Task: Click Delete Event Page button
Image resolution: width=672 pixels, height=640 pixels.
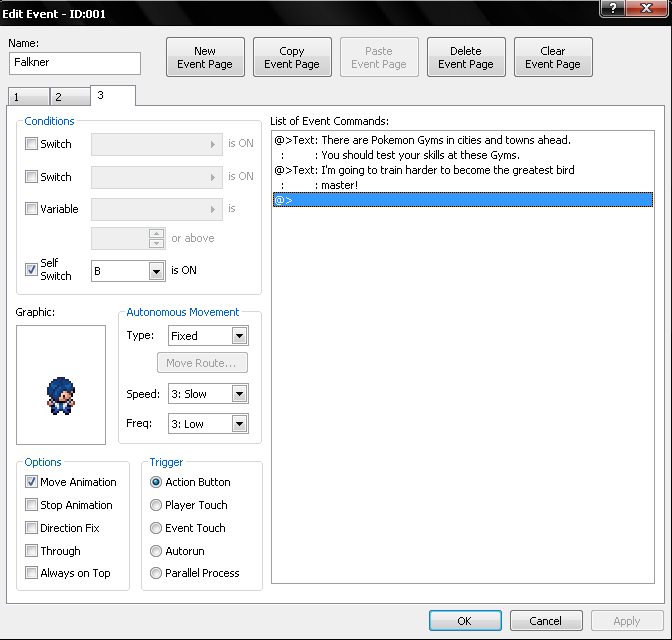Action: (466, 57)
